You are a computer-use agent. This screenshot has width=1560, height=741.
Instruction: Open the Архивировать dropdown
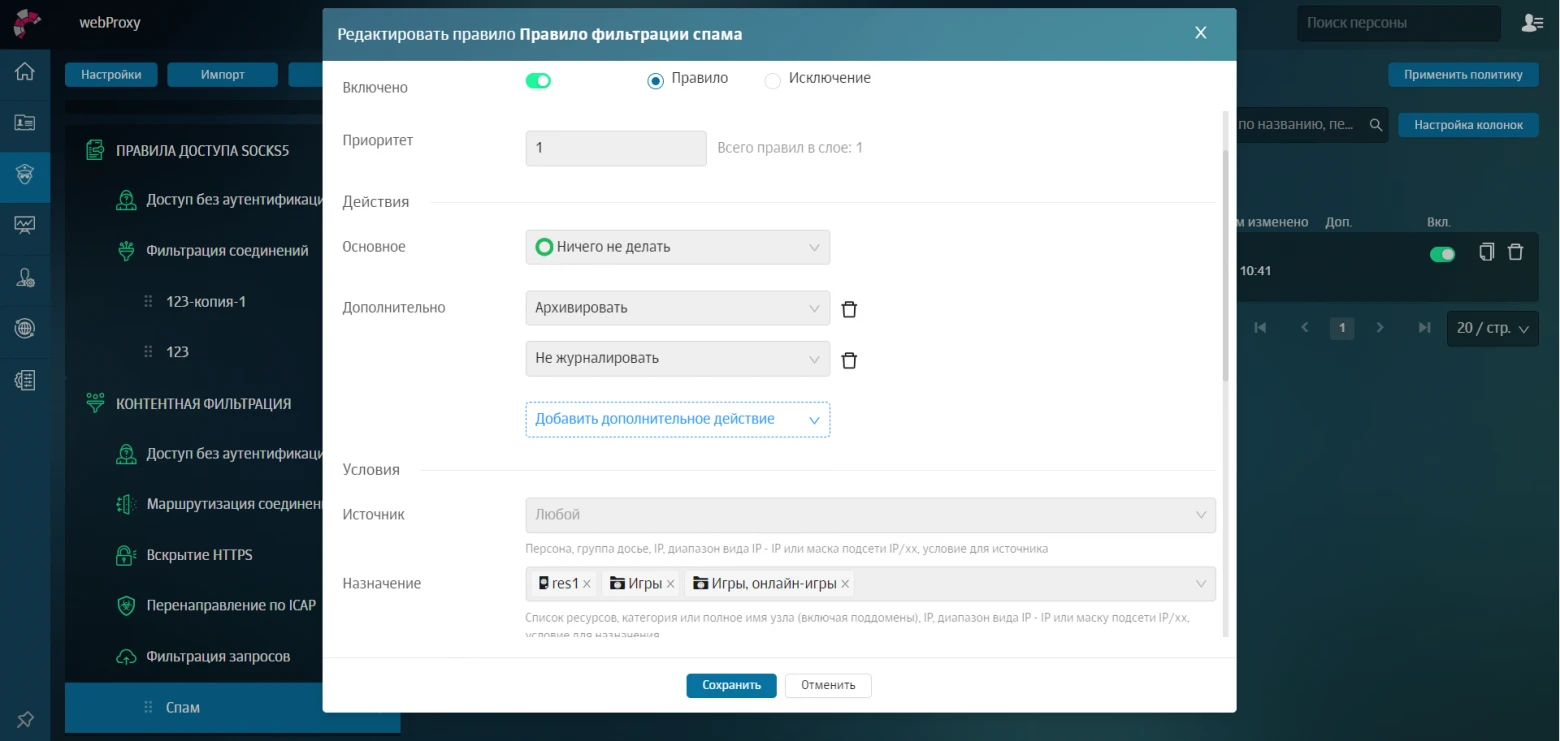point(677,308)
